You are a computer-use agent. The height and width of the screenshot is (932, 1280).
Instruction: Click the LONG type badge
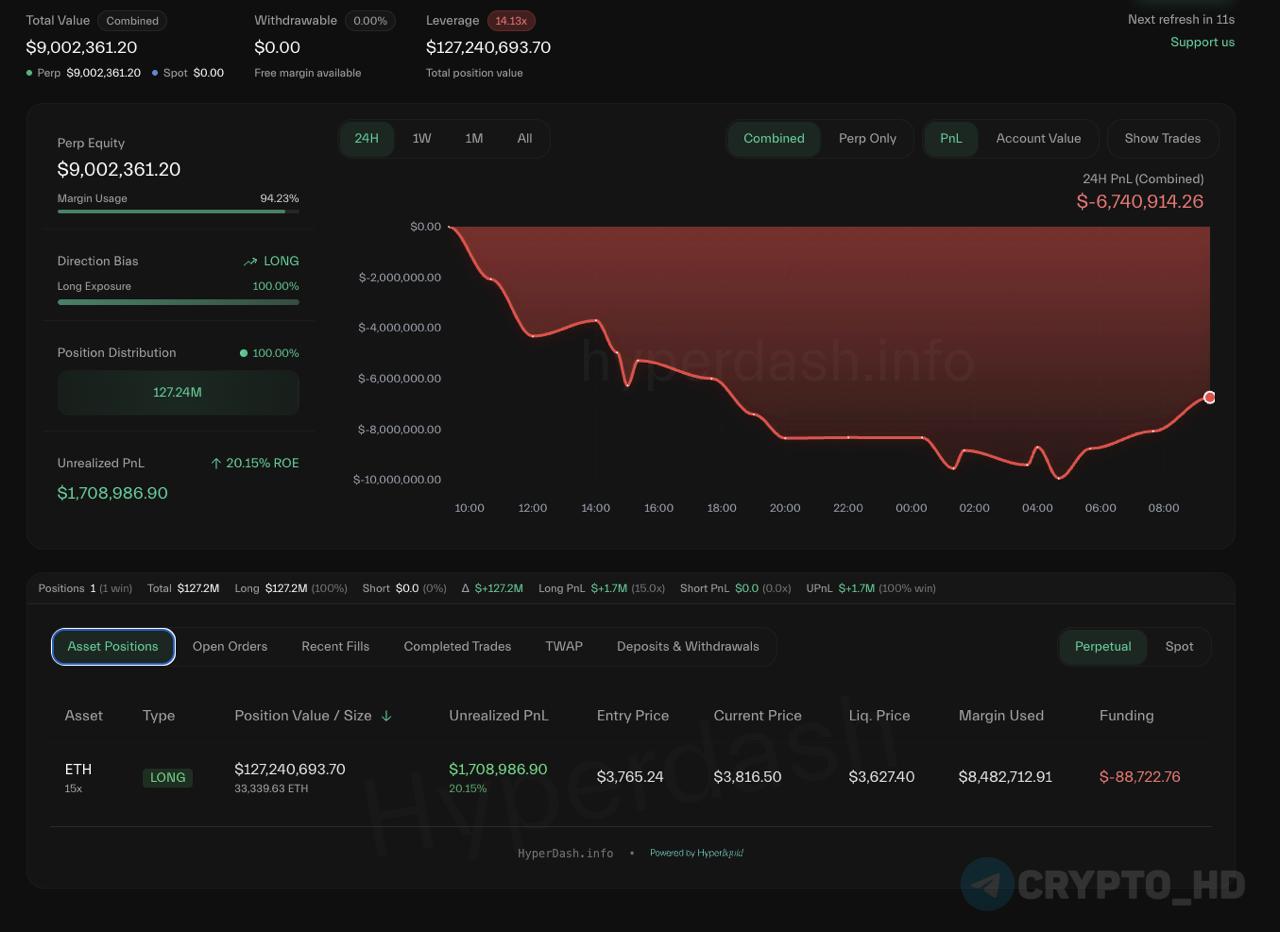click(167, 777)
